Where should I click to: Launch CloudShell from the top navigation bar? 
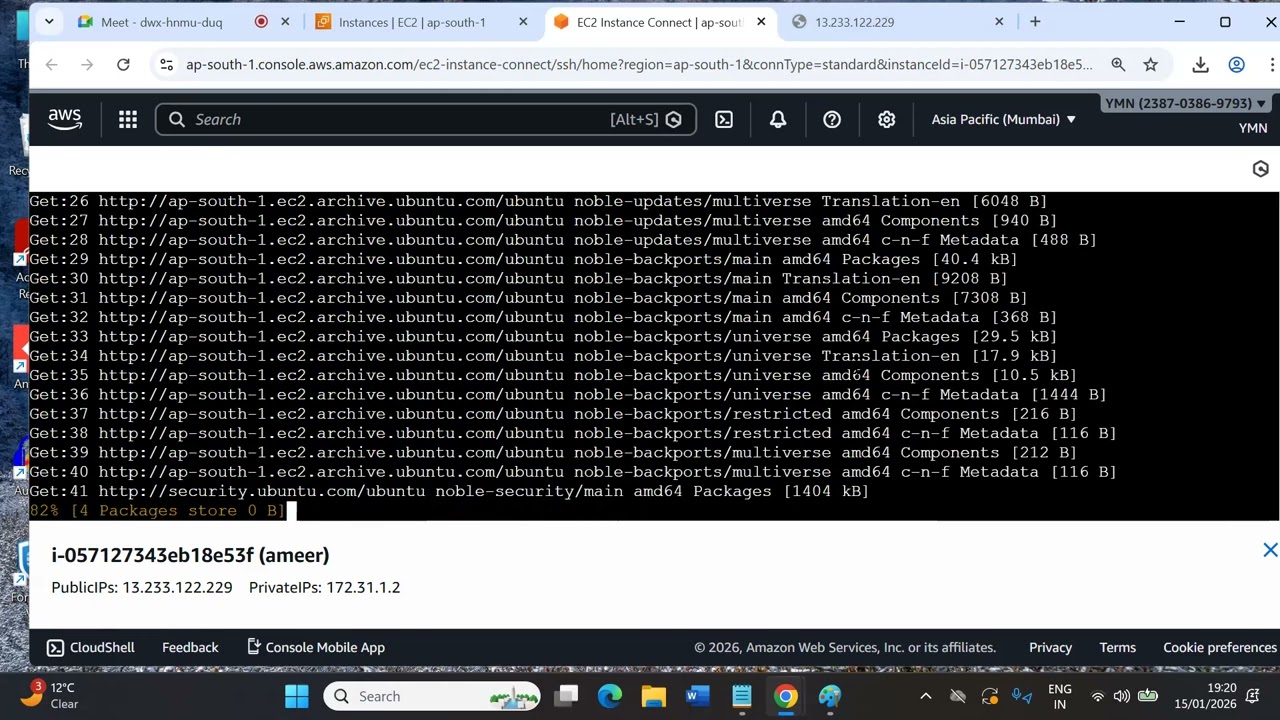click(724, 119)
